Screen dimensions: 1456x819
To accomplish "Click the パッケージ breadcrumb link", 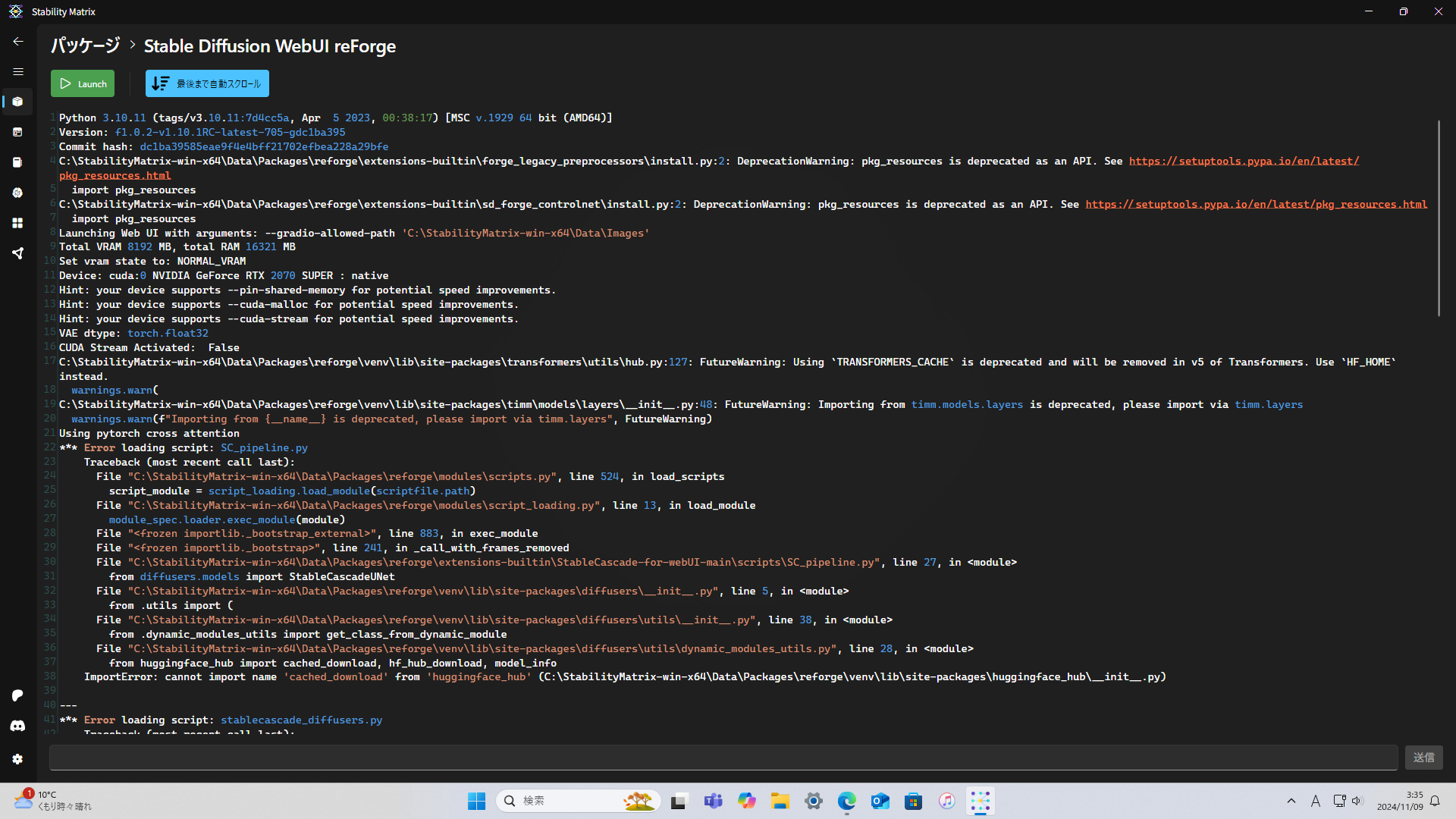I will 86,45.
